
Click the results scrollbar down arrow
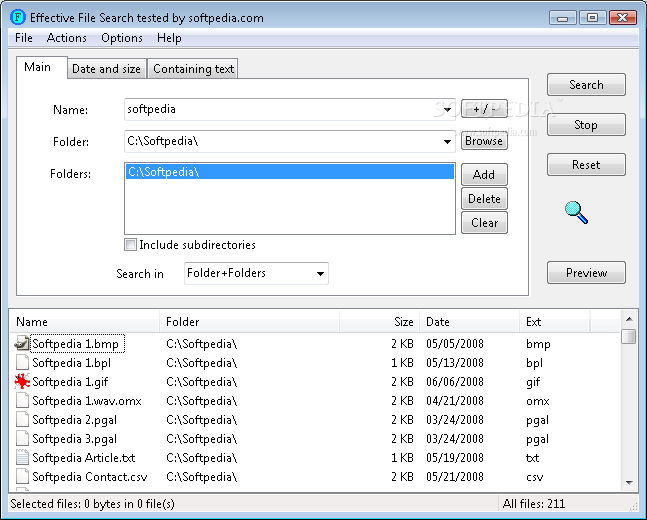629,482
